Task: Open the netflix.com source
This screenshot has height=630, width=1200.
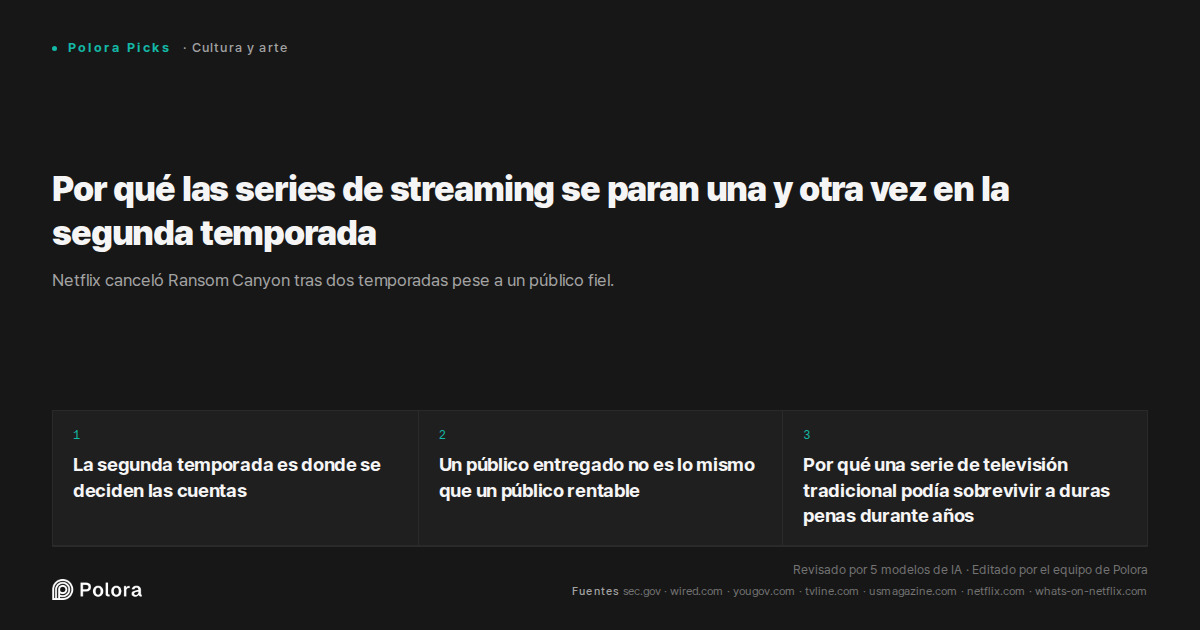Action: (x=996, y=592)
